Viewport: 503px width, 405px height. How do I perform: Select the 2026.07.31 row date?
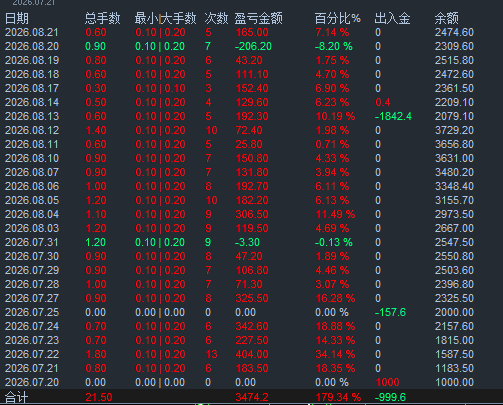[32, 242]
